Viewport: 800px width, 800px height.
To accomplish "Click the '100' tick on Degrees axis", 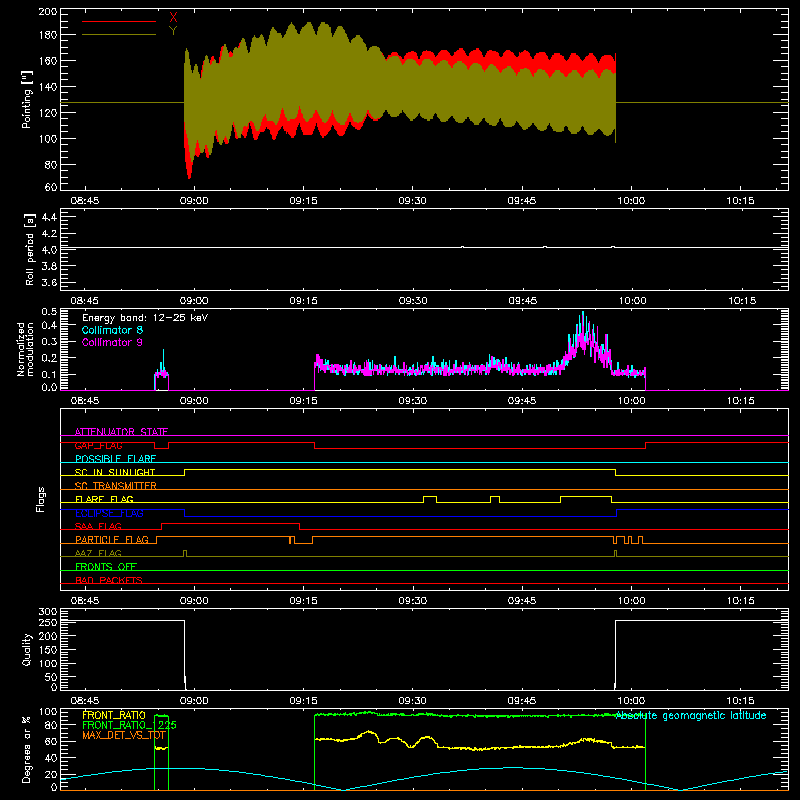I will [47, 712].
